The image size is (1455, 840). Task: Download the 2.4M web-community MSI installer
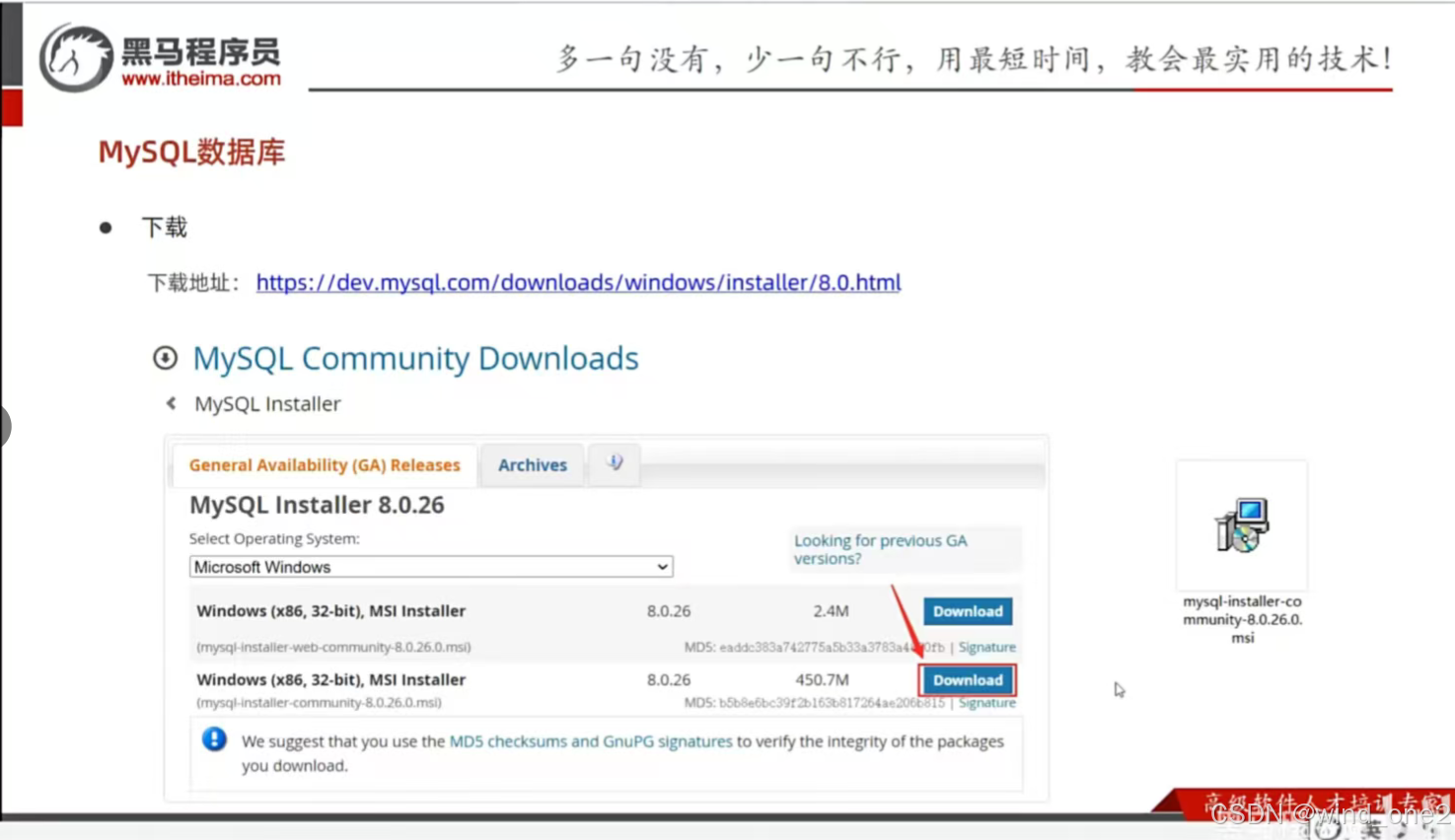(x=968, y=611)
